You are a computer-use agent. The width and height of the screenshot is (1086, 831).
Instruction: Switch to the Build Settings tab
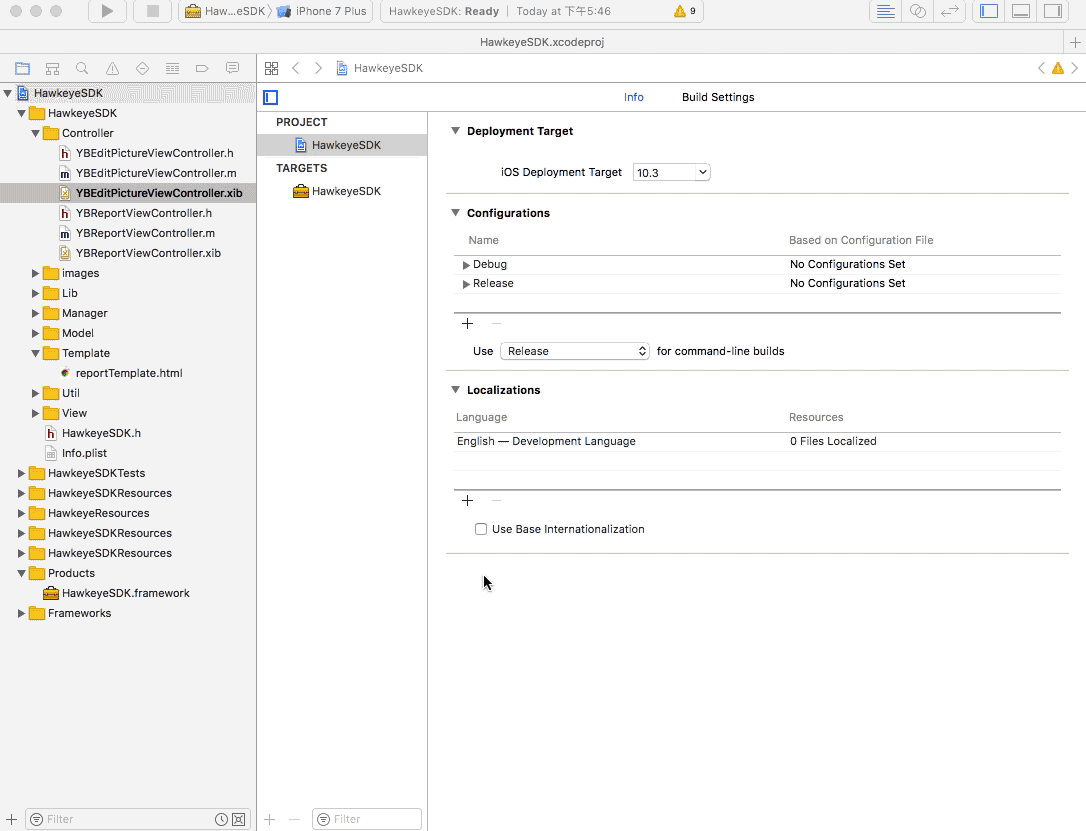(718, 97)
